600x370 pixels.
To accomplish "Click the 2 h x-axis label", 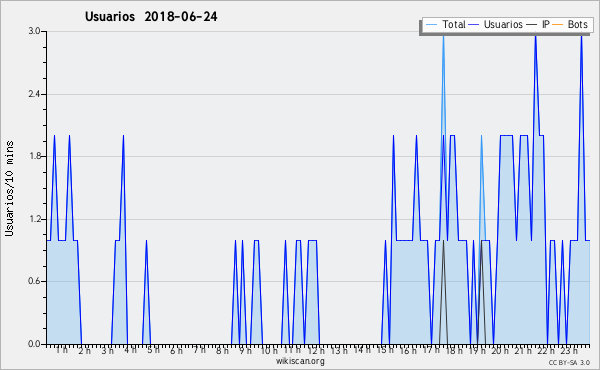I will coord(85,350).
